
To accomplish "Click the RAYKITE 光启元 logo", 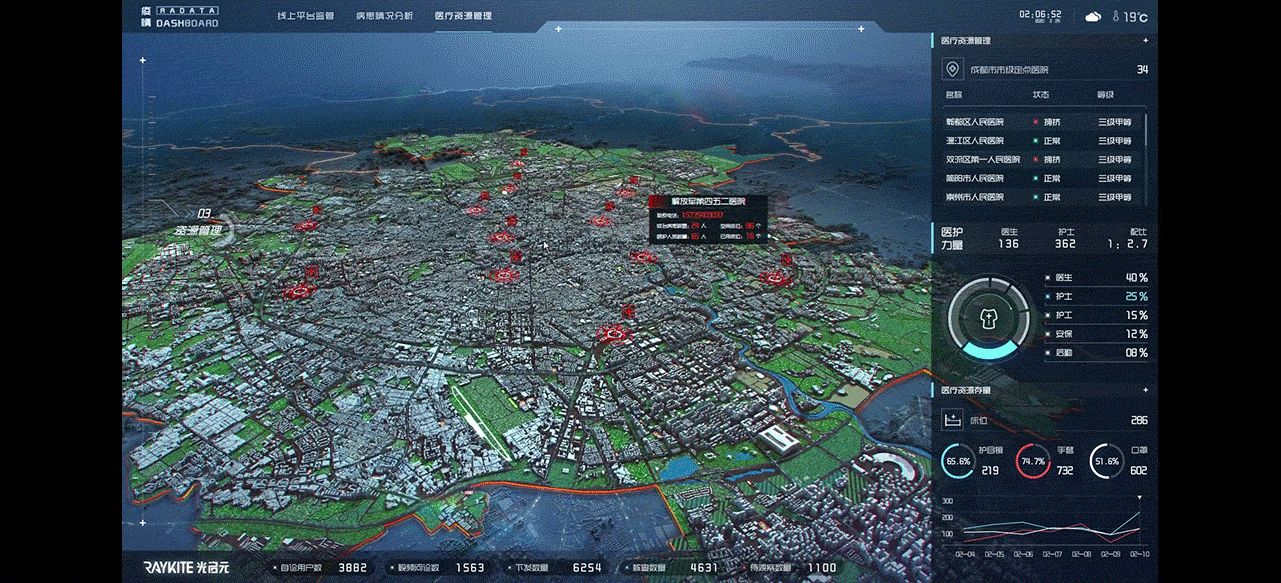I will point(186,567).
